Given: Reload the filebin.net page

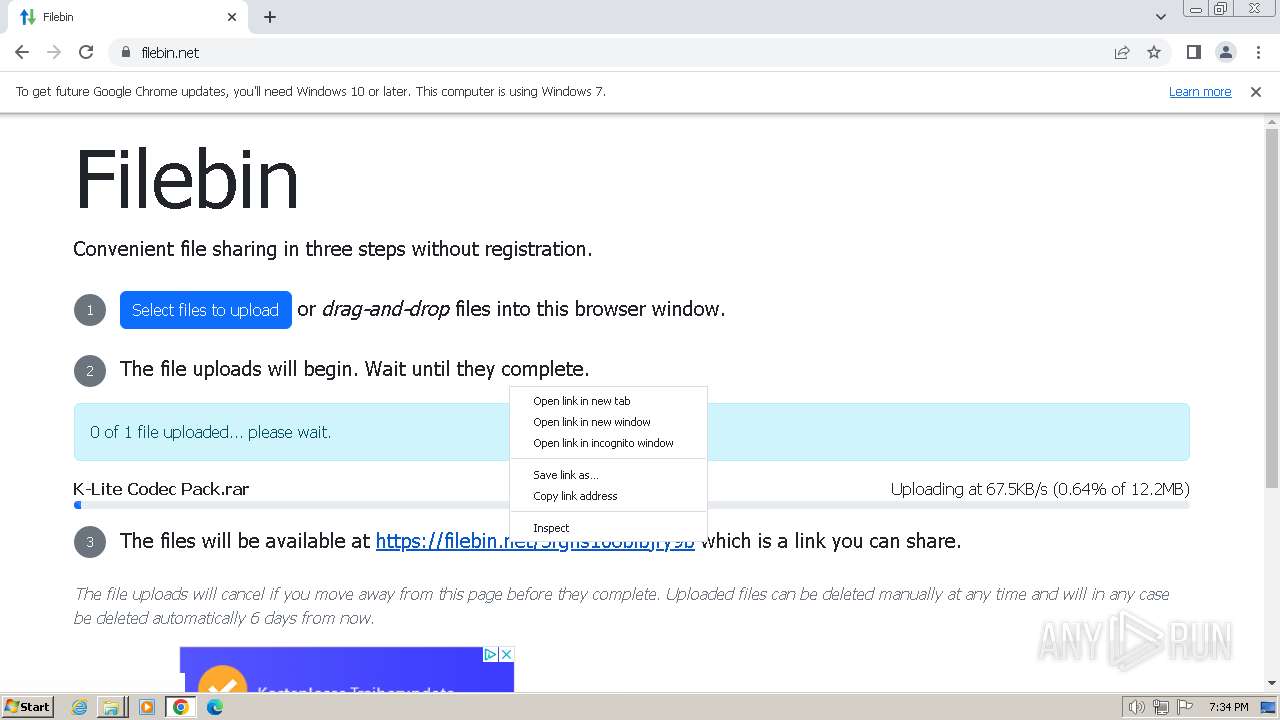Looking at the screenshot, I should tap(86, 52).
